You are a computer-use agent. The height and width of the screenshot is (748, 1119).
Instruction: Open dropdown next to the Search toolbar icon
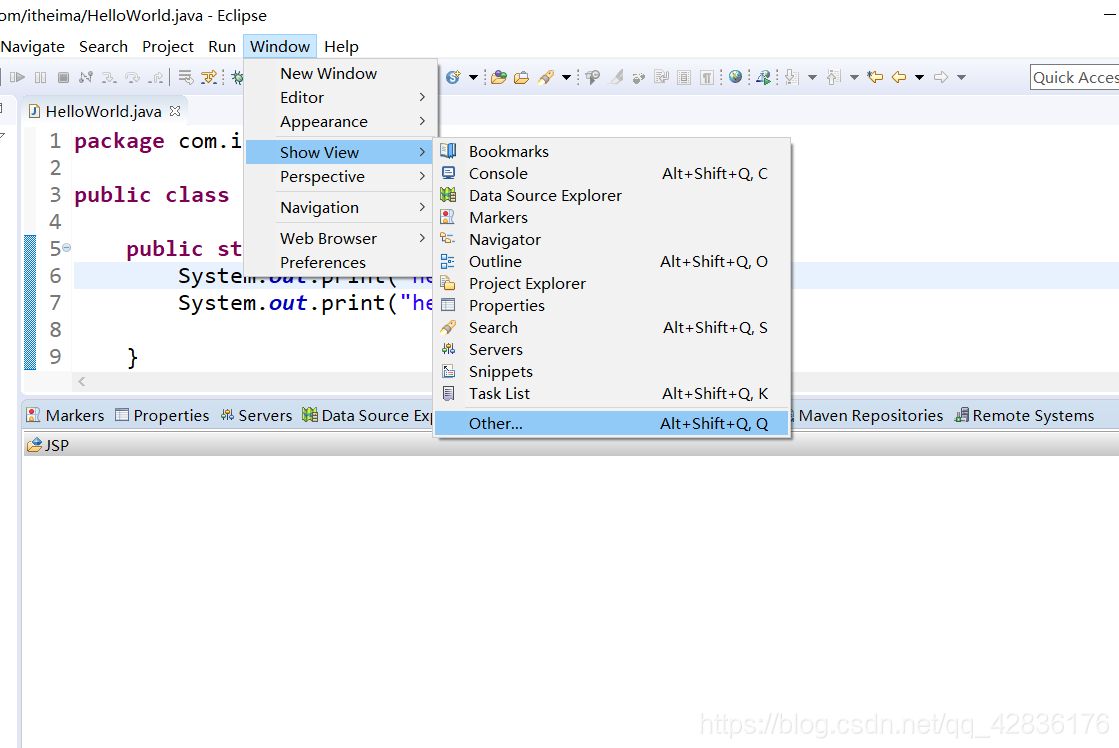(x=566, y=77)
